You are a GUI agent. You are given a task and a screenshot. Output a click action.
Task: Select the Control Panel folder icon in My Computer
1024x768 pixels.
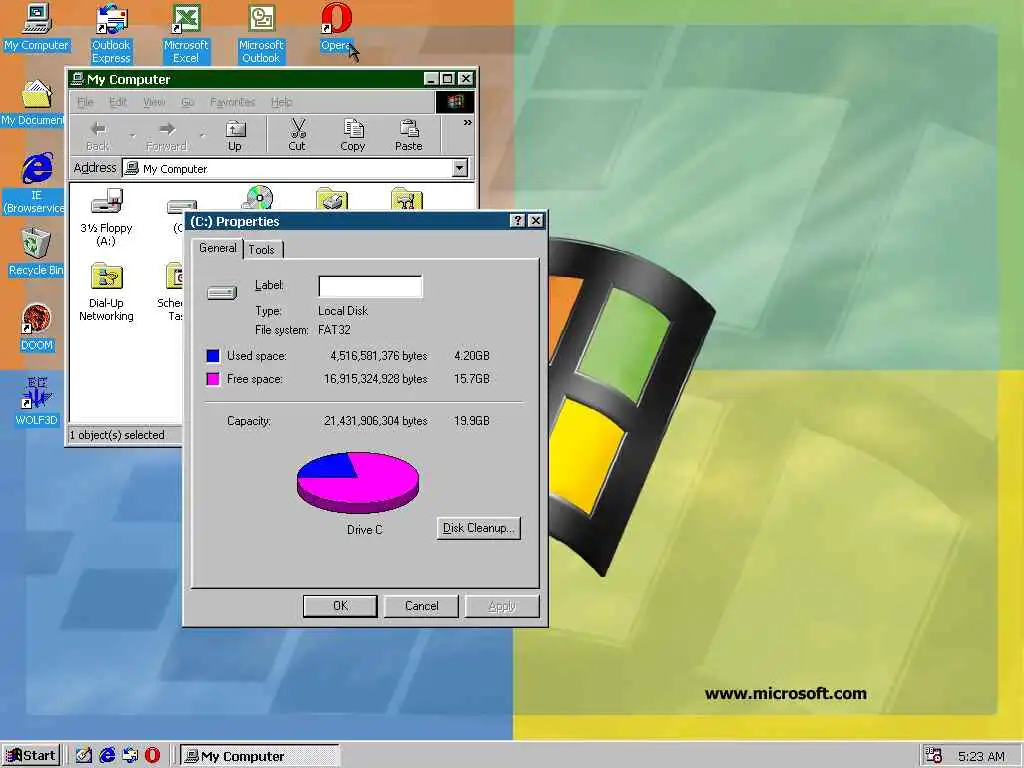pyautogui.click(x=406, y=199)
